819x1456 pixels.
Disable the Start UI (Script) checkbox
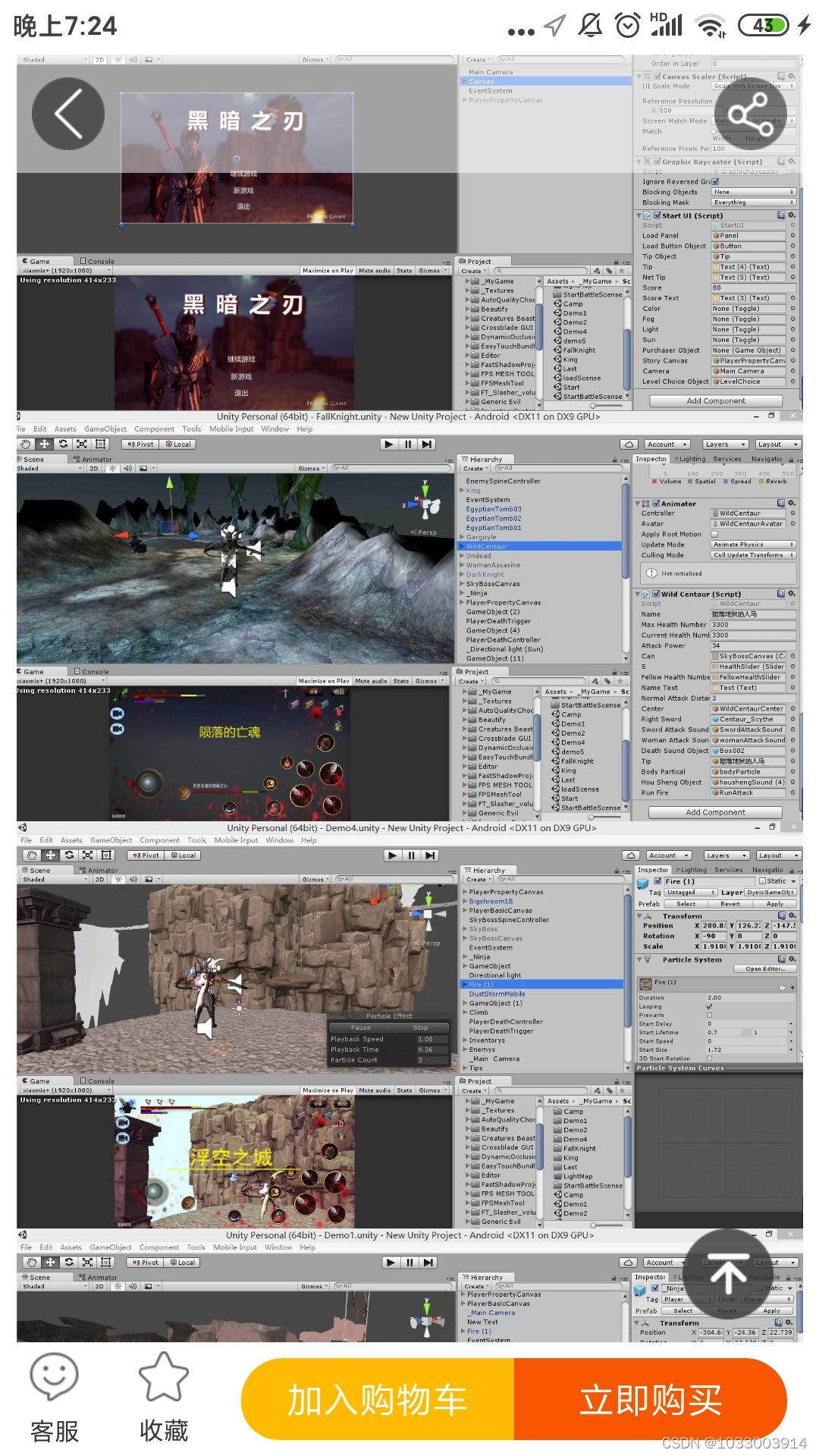657,215
